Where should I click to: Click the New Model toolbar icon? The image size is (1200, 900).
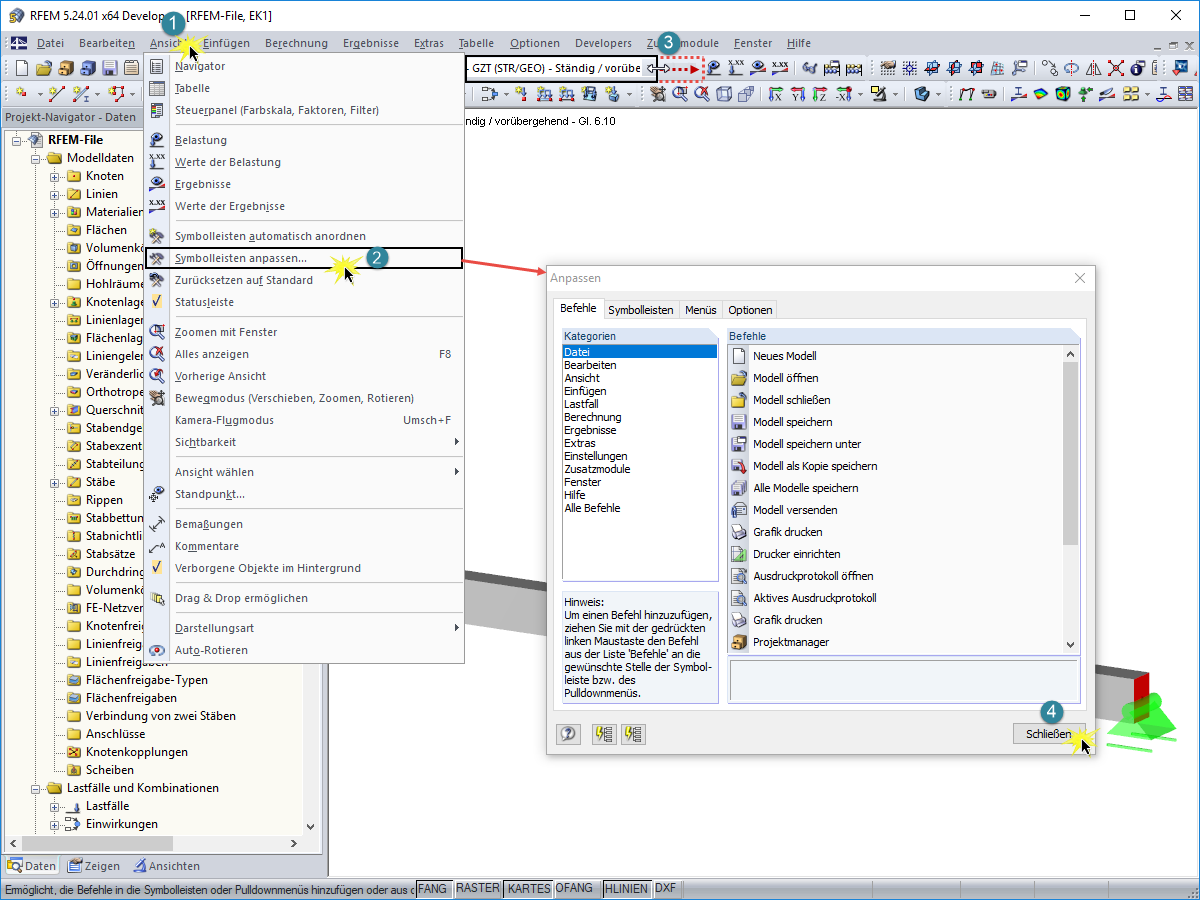21,68
